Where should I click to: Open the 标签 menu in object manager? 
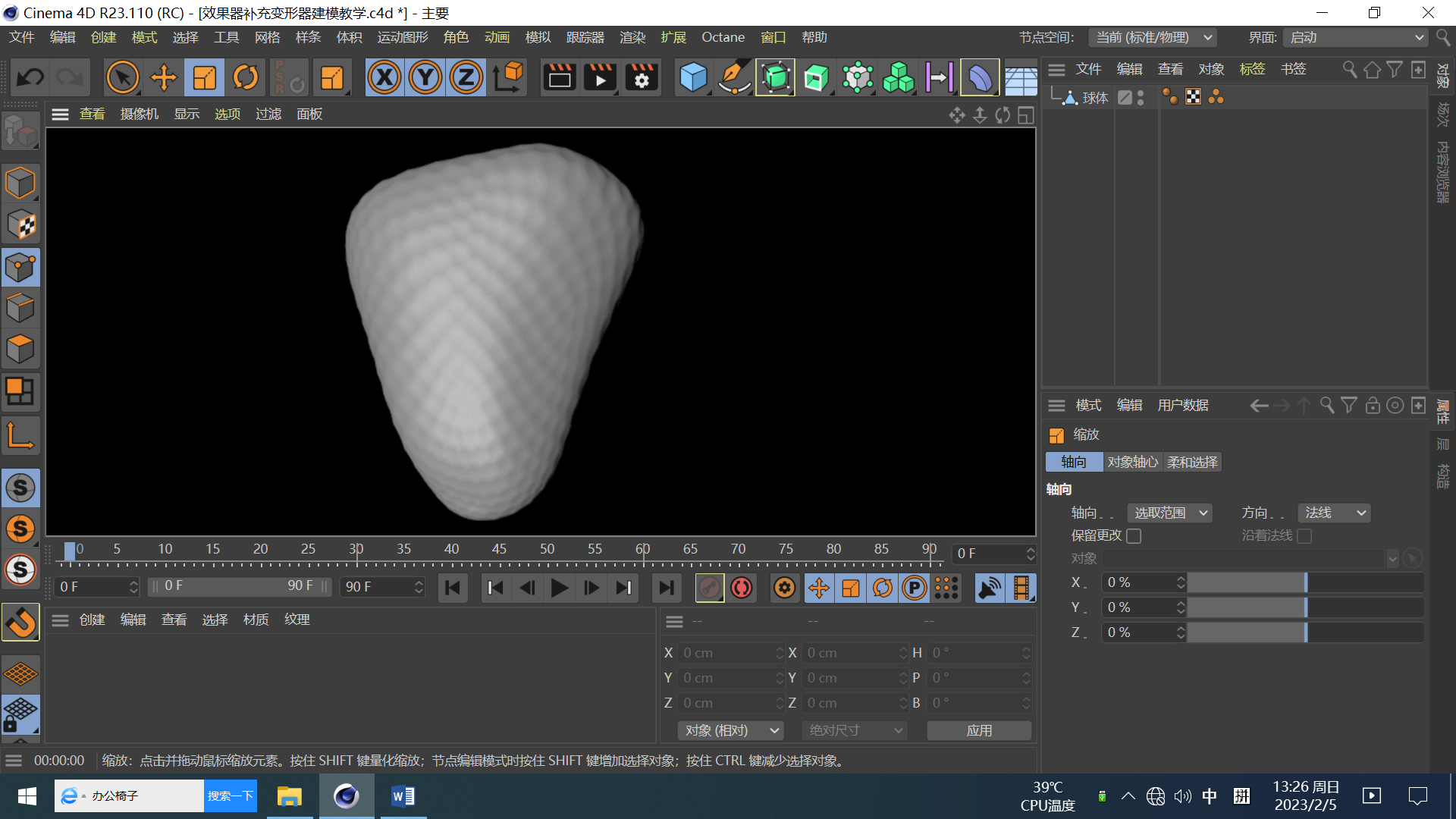point(1252,69)
